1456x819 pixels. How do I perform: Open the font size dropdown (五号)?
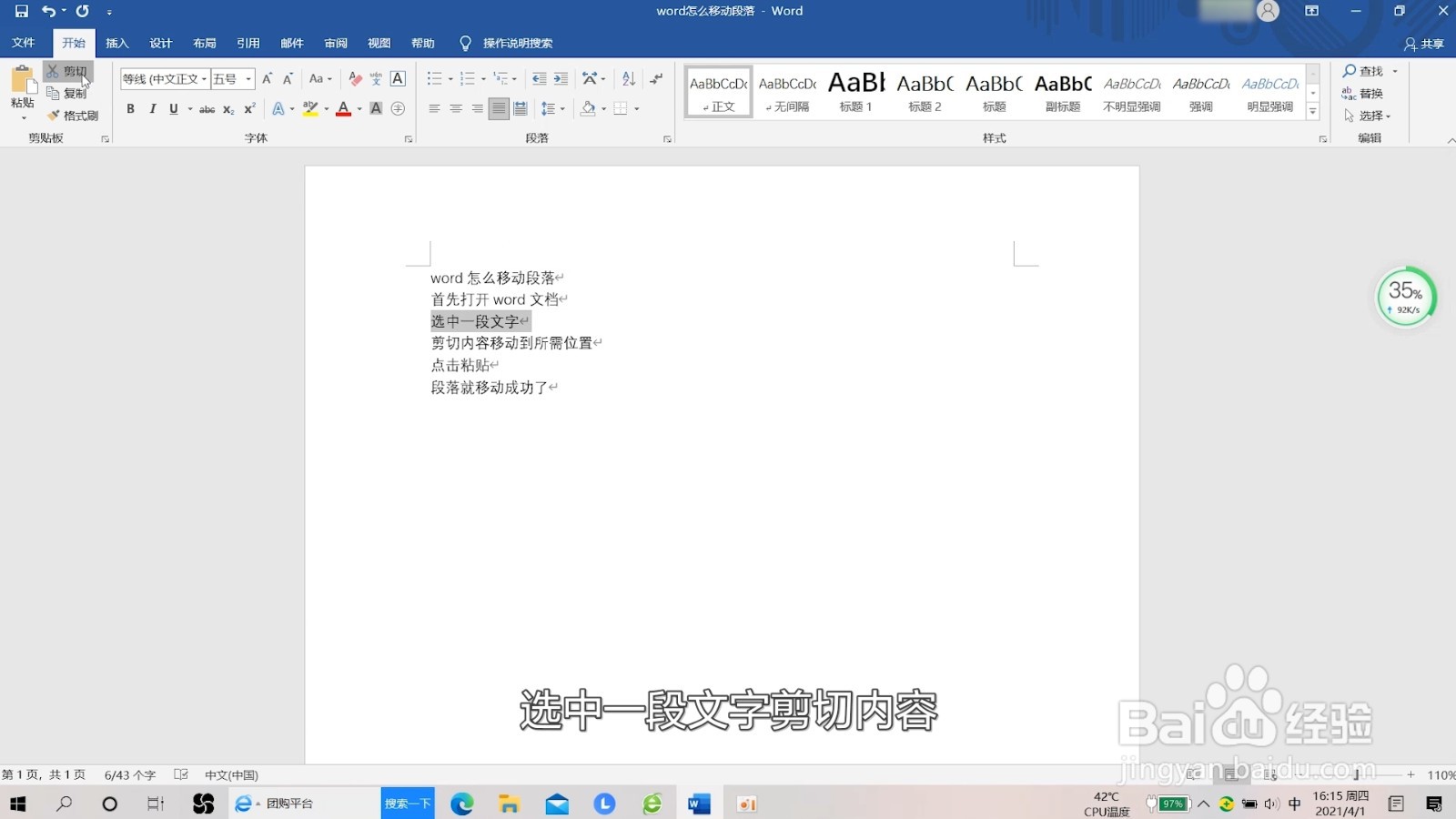[248, 79]
